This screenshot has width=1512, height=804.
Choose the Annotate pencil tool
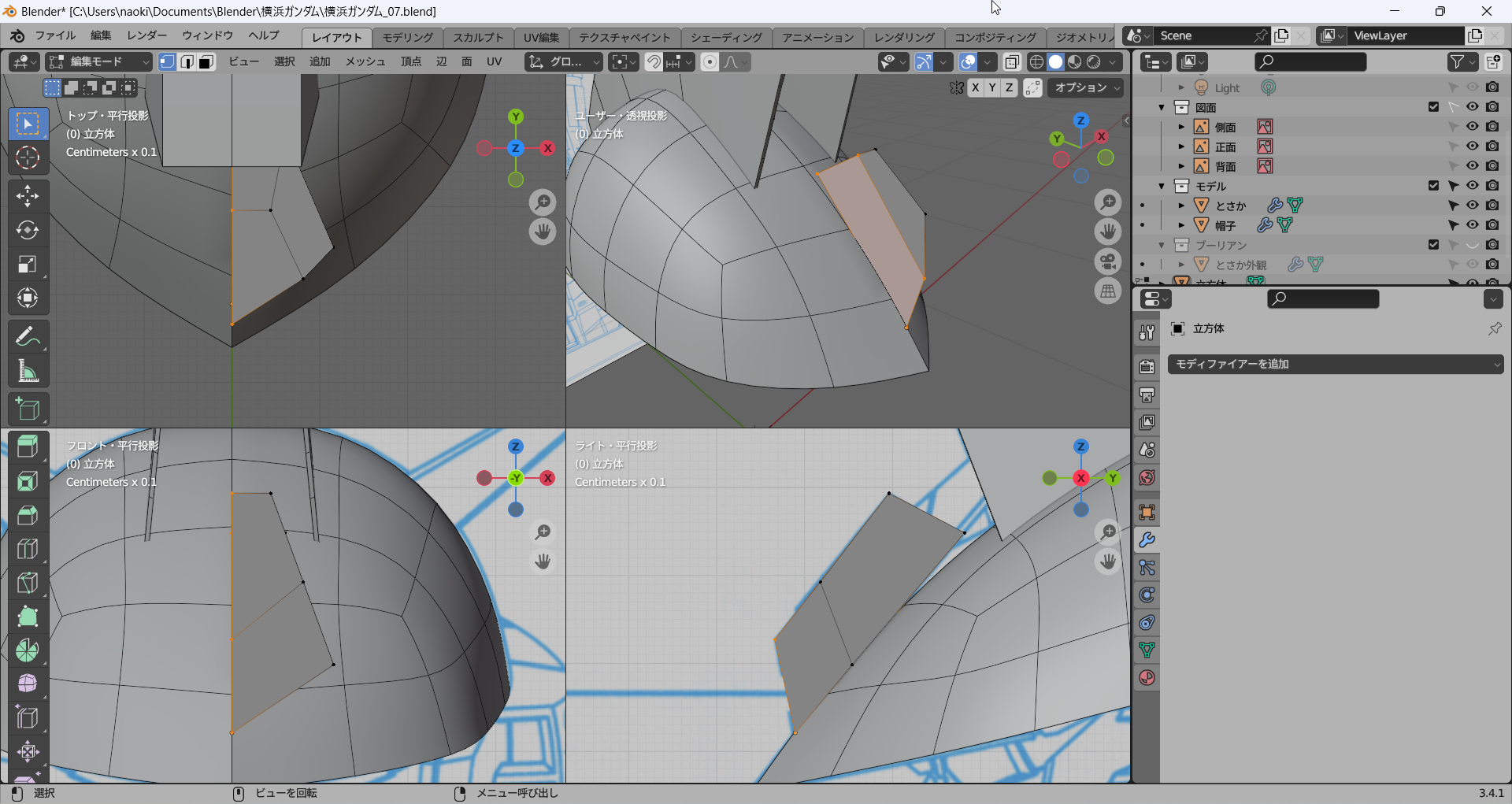(x=28, y=337)
